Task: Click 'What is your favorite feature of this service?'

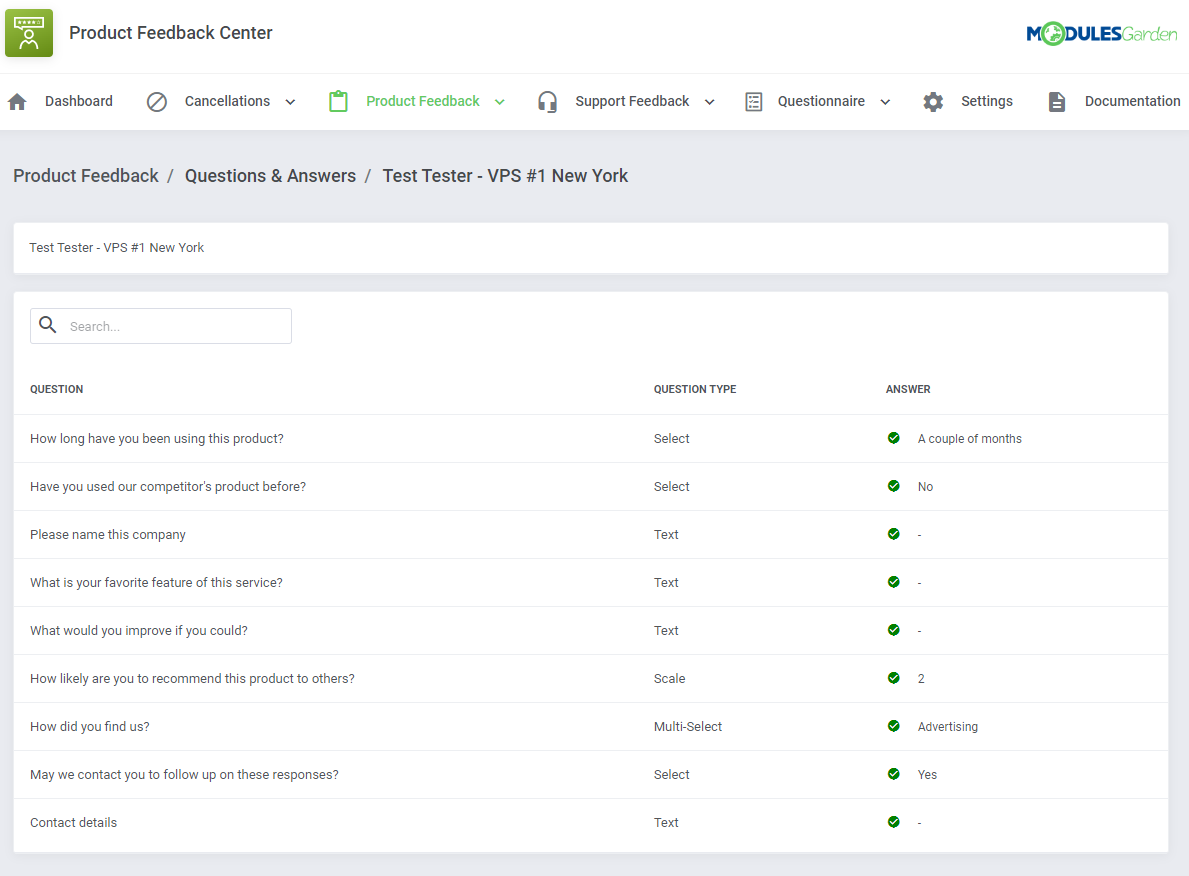Action: (156, 582)
